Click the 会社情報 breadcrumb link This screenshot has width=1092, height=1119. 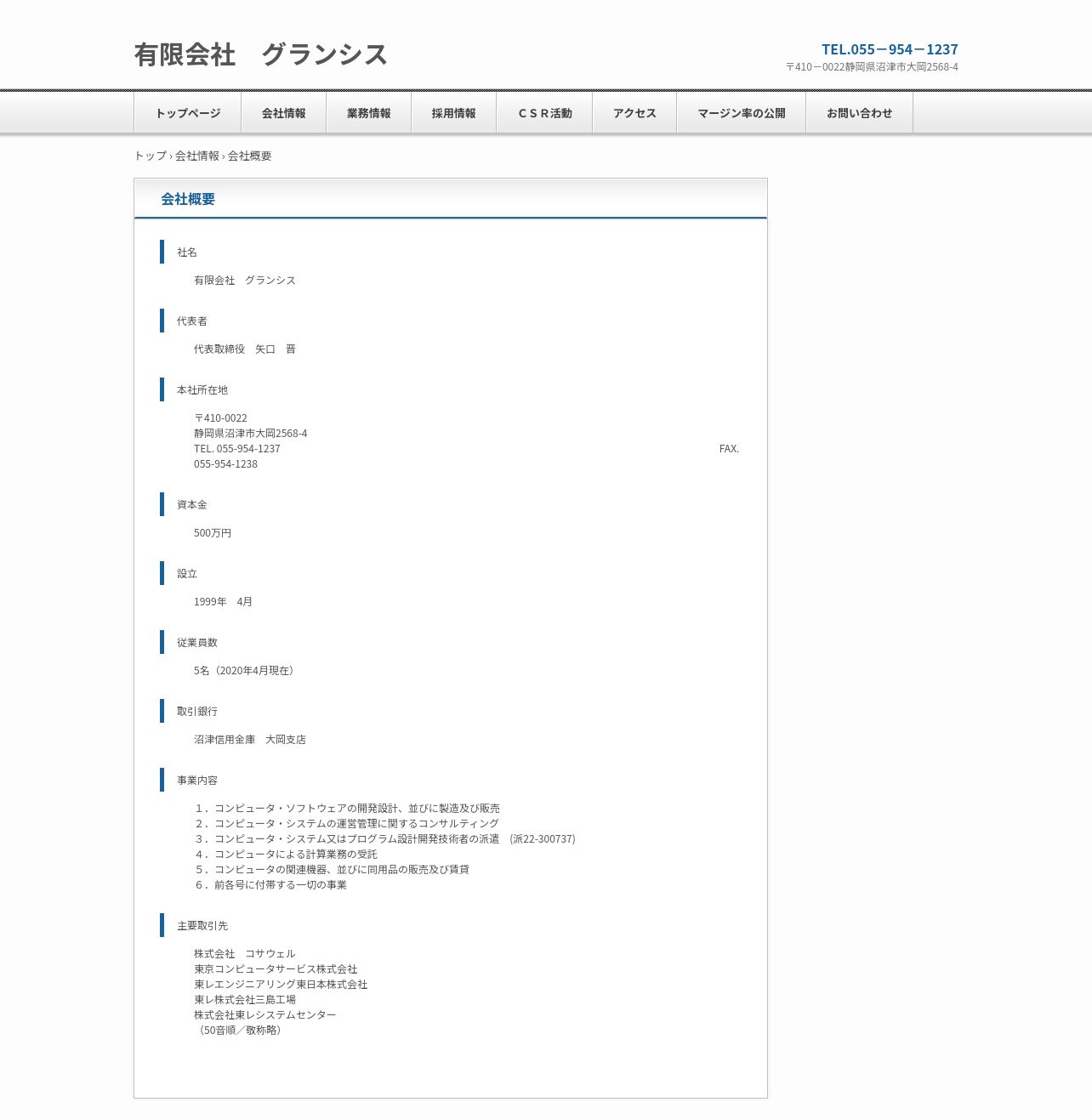pyautogui.click(x=197, y=156)
